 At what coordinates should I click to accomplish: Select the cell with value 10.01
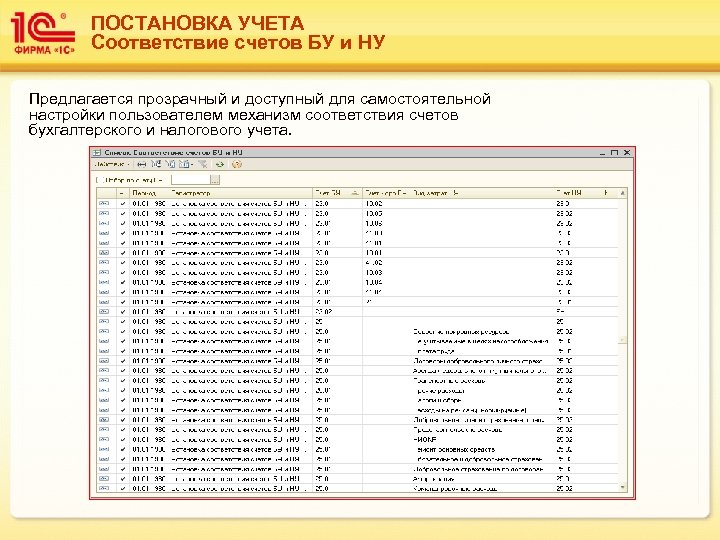(x=386, y=253)
